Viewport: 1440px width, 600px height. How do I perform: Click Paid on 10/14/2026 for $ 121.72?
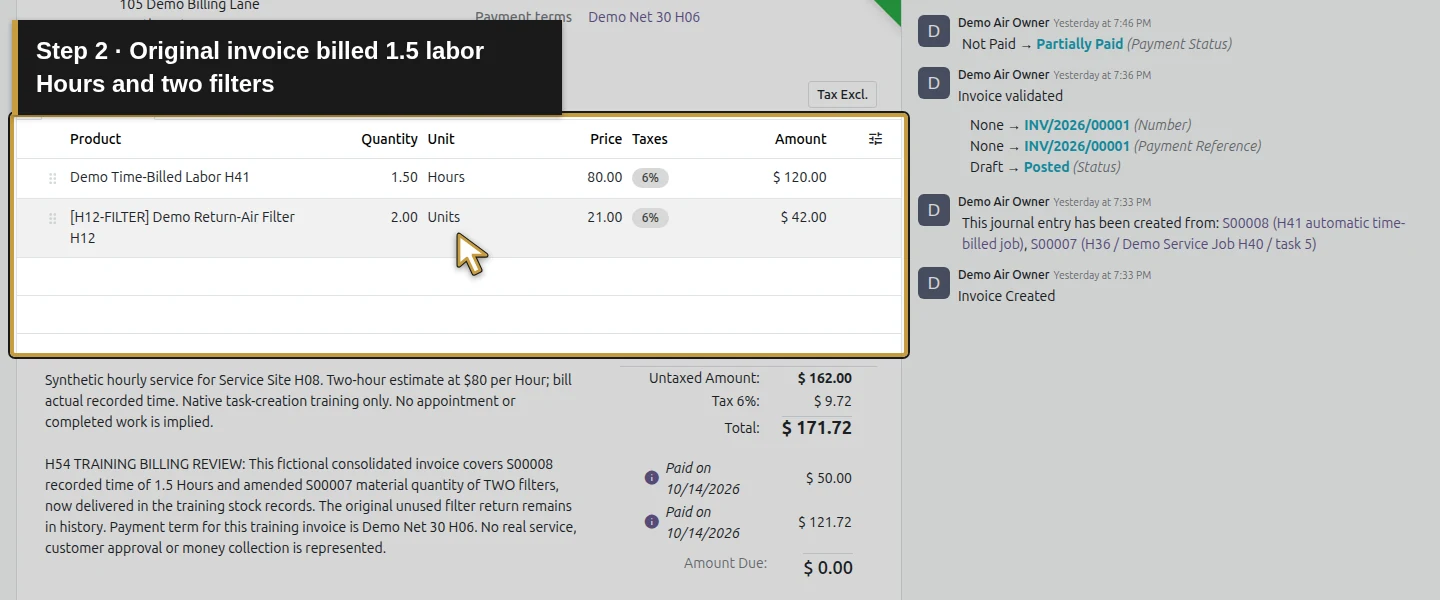[x=703, y=521]
